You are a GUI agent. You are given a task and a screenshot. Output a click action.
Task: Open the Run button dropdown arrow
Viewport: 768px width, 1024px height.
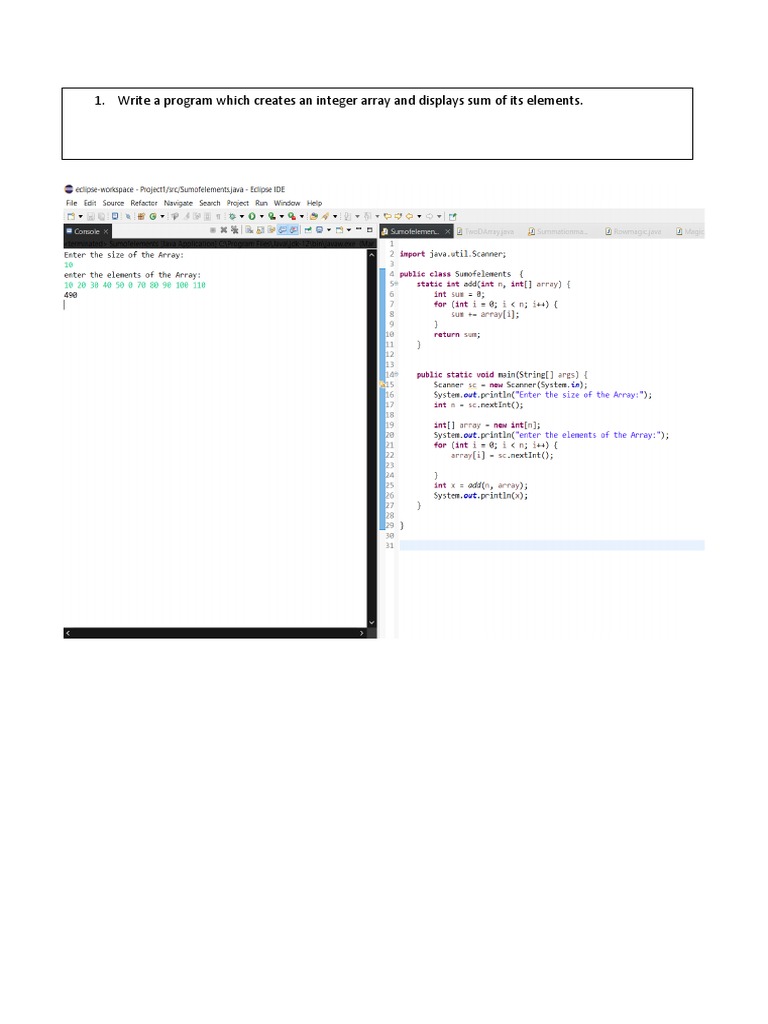(260, 215)
